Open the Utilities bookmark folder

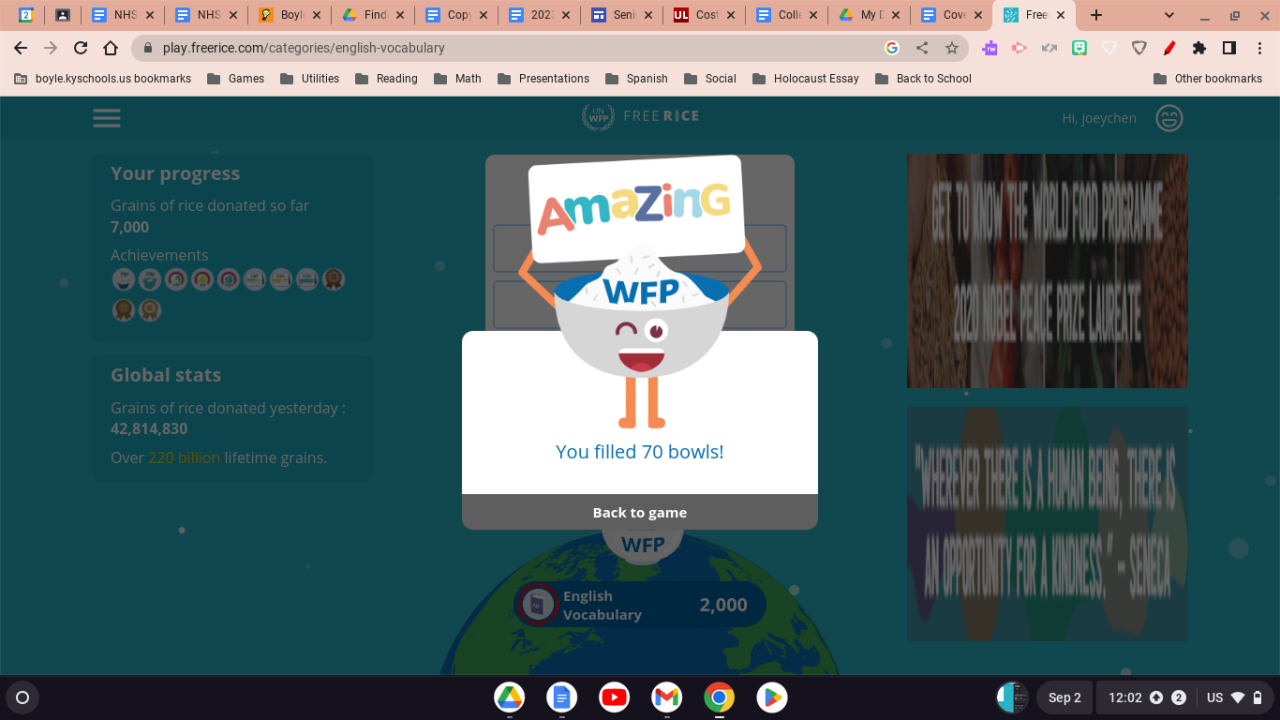(310, 78)
